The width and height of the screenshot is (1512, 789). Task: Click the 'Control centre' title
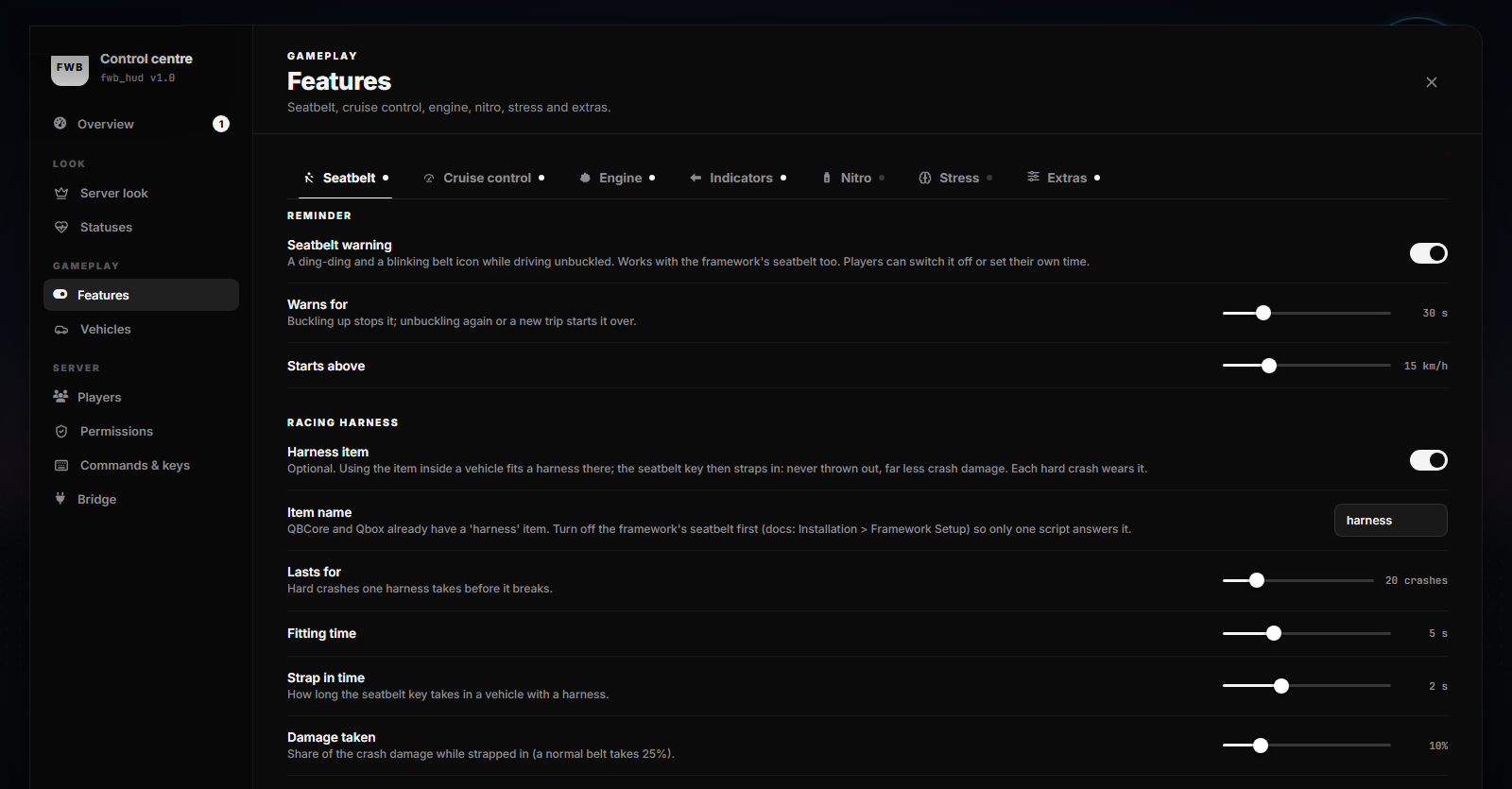146,59
